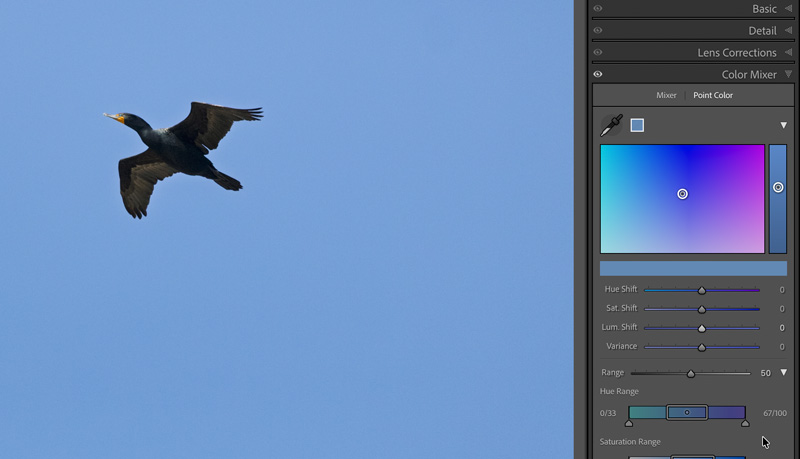Collapse the Range section triangle
800x459 pixels.
(783, 372)
